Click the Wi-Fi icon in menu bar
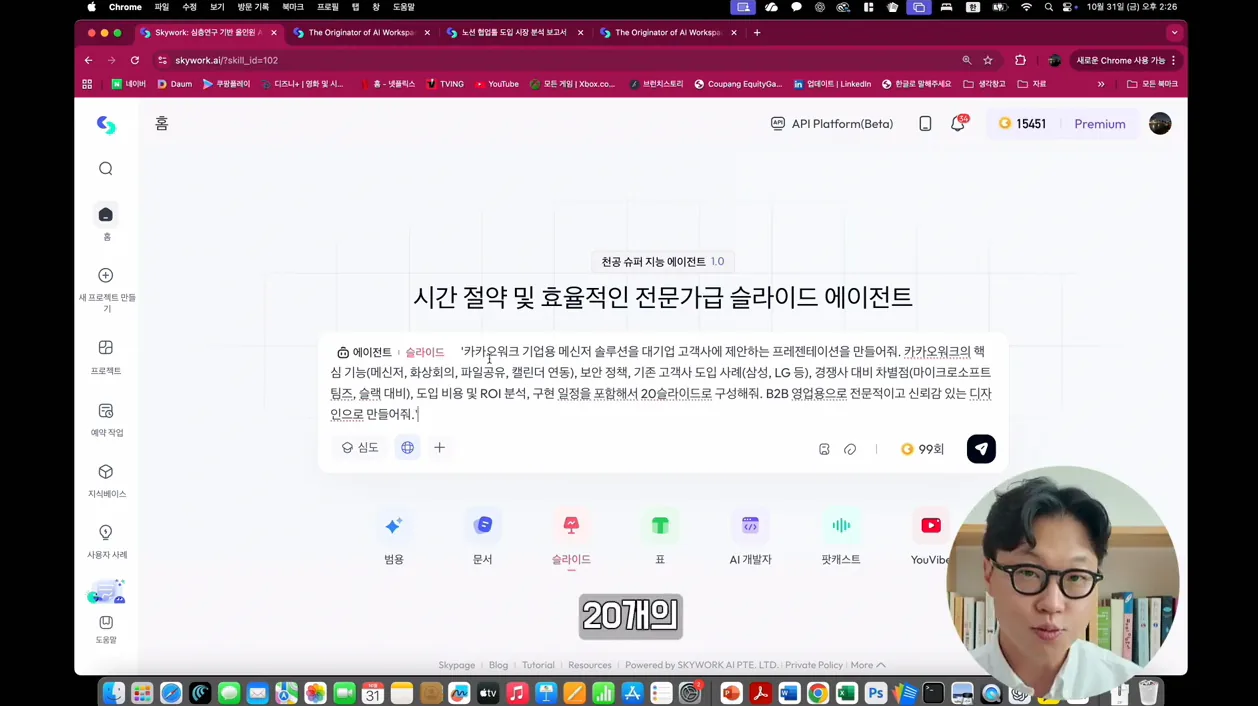Viewport: 1258px width, 706px height. pyautogui.click(x=1026, y=7)
